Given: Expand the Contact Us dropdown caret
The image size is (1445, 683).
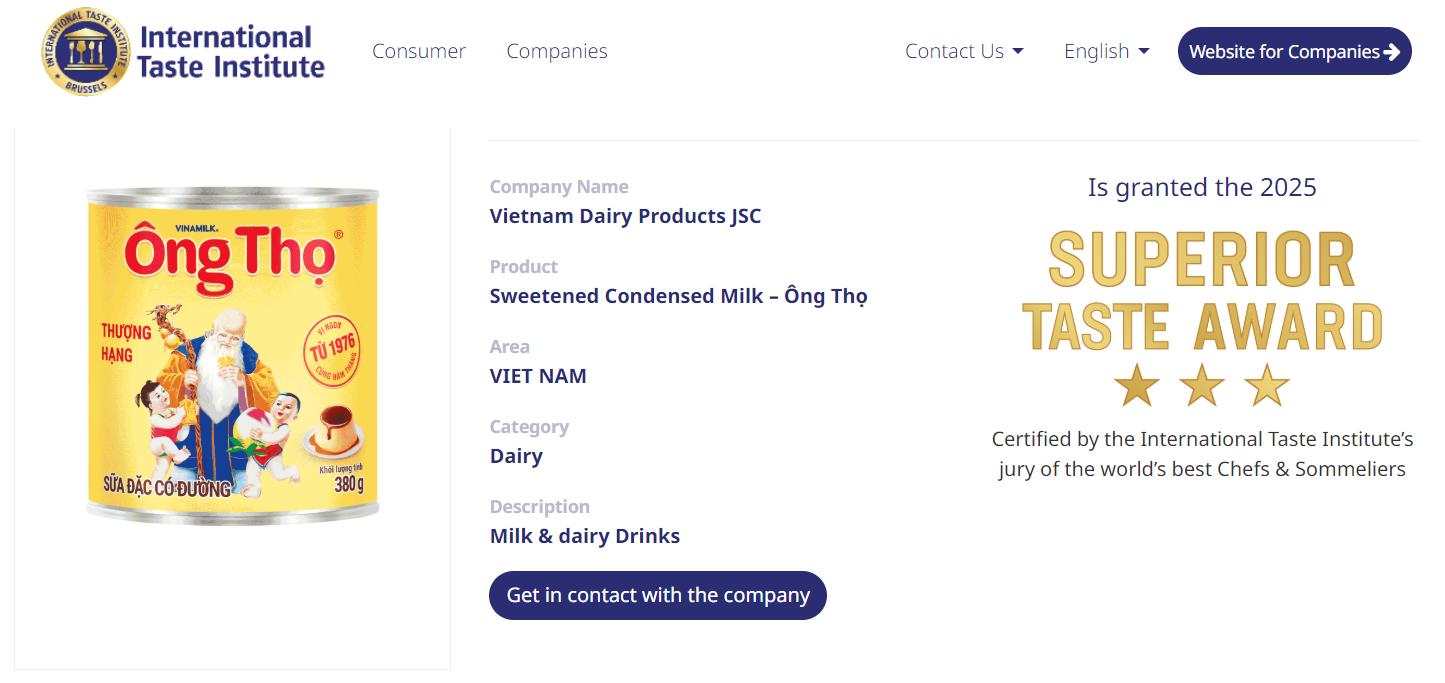Looking at the screenshot, I should click(x=1018, y=51).
